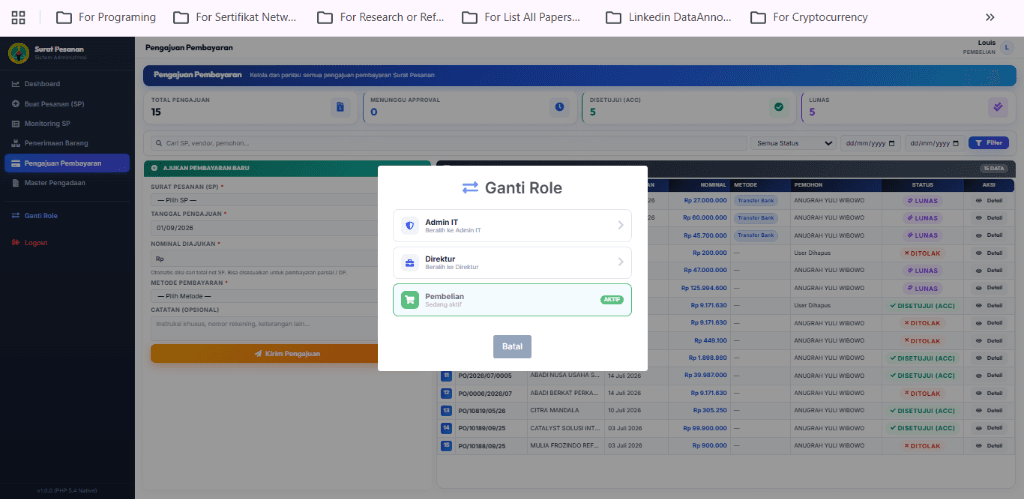Open Detail for the Rp 39.987.000 row
Viewport: 1024px width, 499px height.
(x=989, y=376)
